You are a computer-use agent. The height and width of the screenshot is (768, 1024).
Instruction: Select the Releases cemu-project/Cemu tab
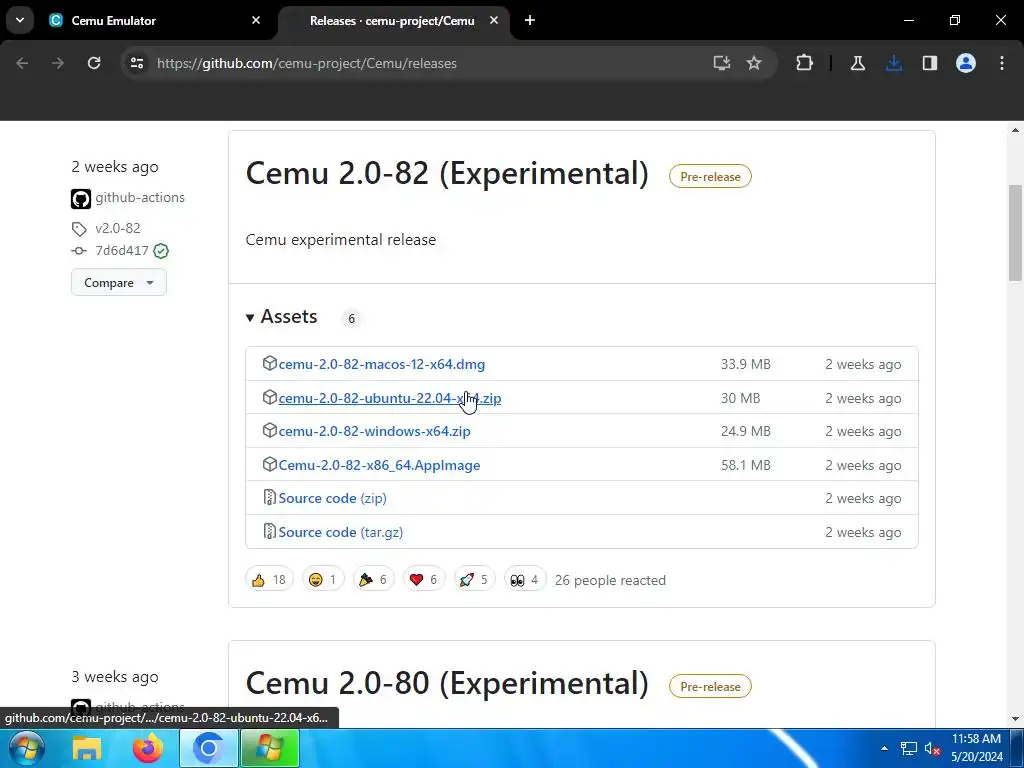(x=392, y=20)
